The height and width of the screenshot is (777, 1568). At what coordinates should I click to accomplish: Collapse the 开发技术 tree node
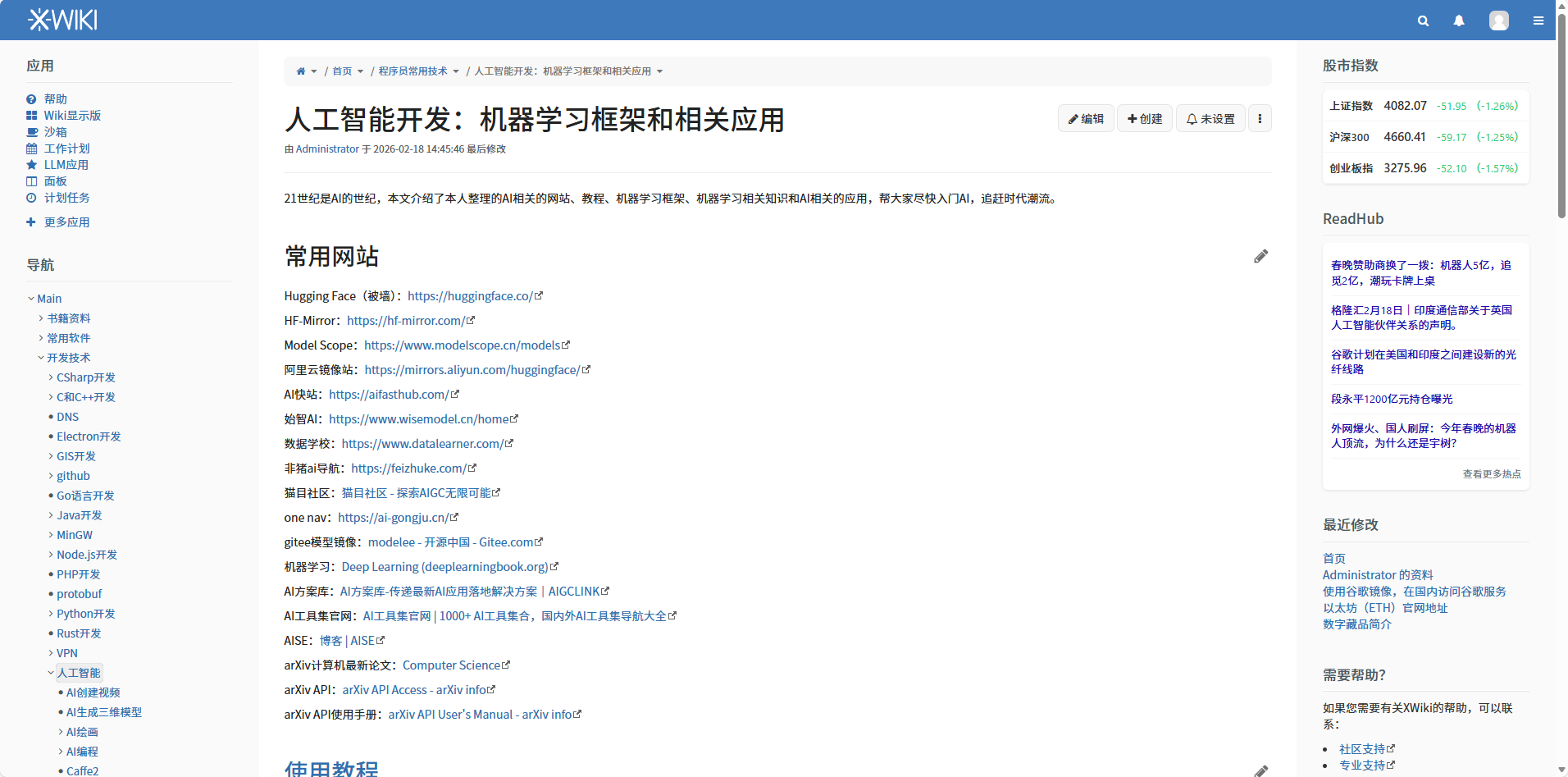pos(41,357)
